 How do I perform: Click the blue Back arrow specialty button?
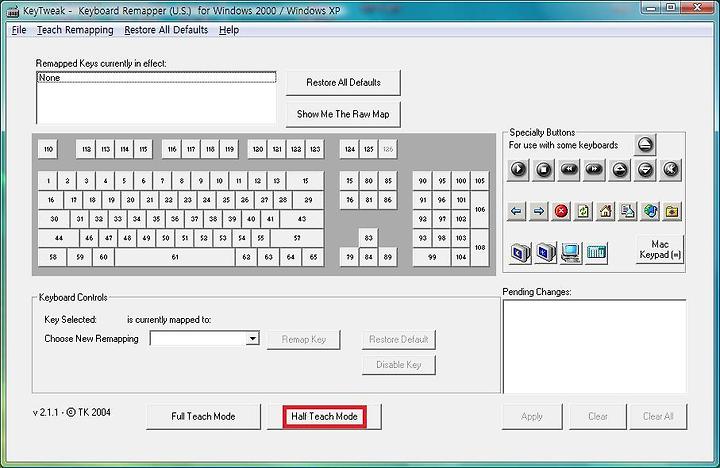pyautogui.click(x=516, y=211)
